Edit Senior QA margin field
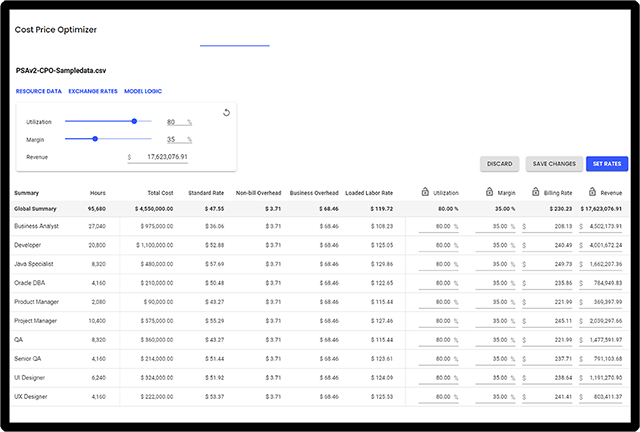640x432 pixels. click(x=495, y=359)
